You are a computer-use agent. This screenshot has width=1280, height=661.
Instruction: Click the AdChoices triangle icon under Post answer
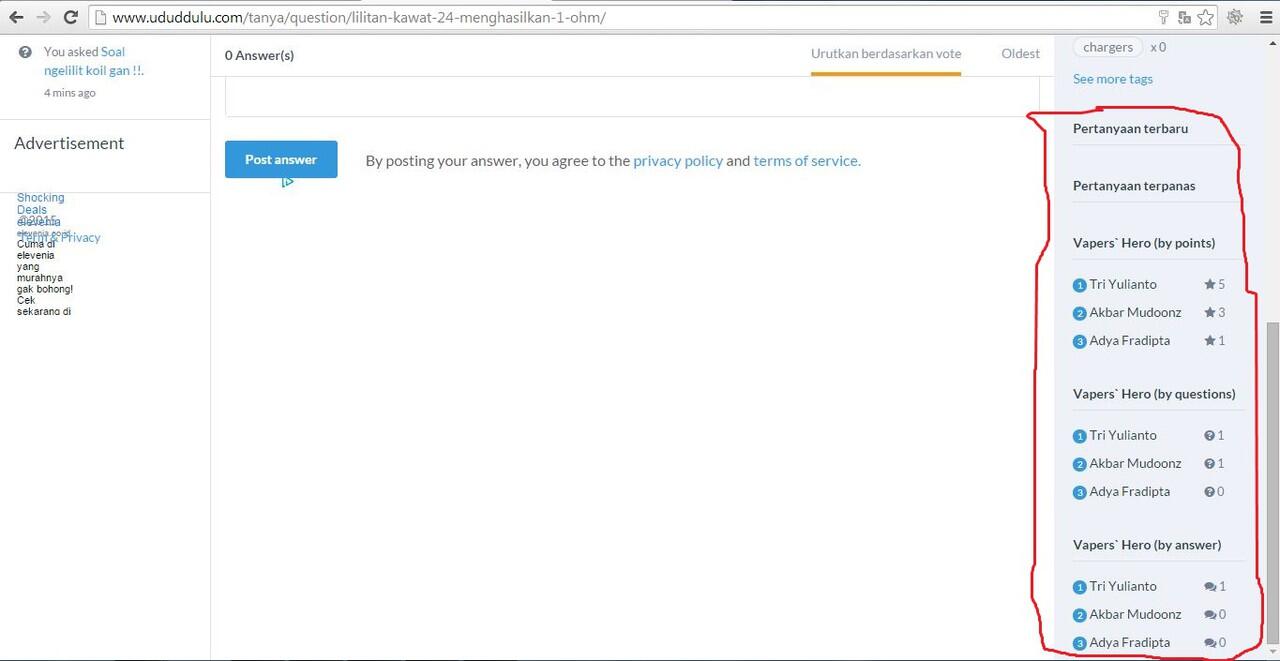pos(287,182)
